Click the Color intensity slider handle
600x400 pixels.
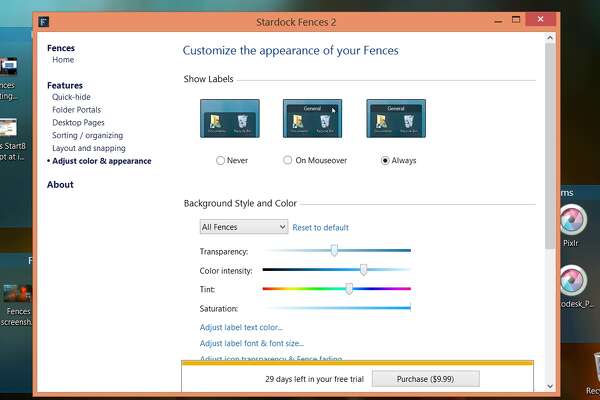[x=364, y=269]
